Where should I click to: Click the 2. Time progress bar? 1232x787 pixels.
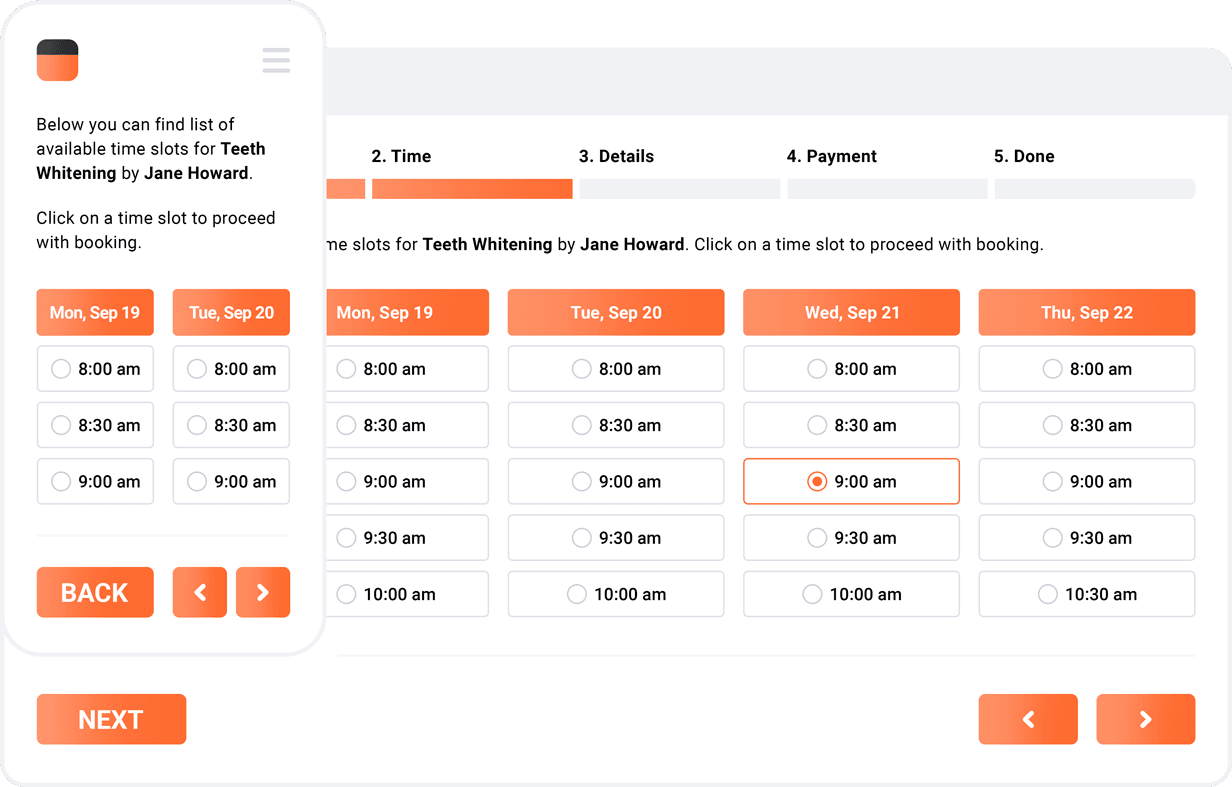coord(472,189)
